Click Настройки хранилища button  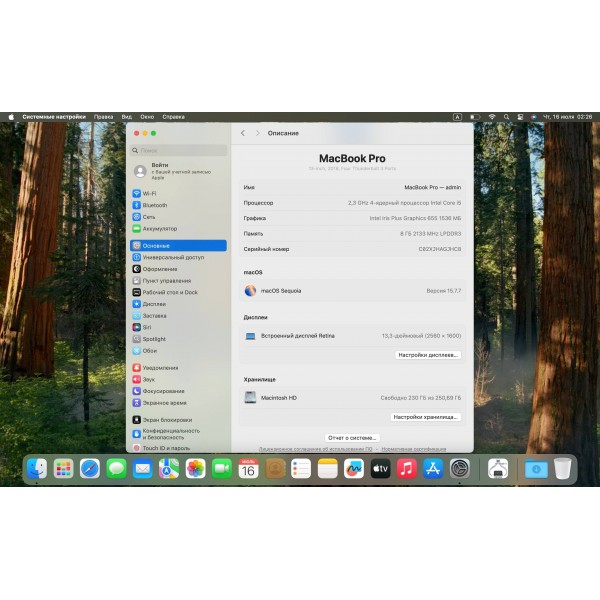[x=426, y=417]
